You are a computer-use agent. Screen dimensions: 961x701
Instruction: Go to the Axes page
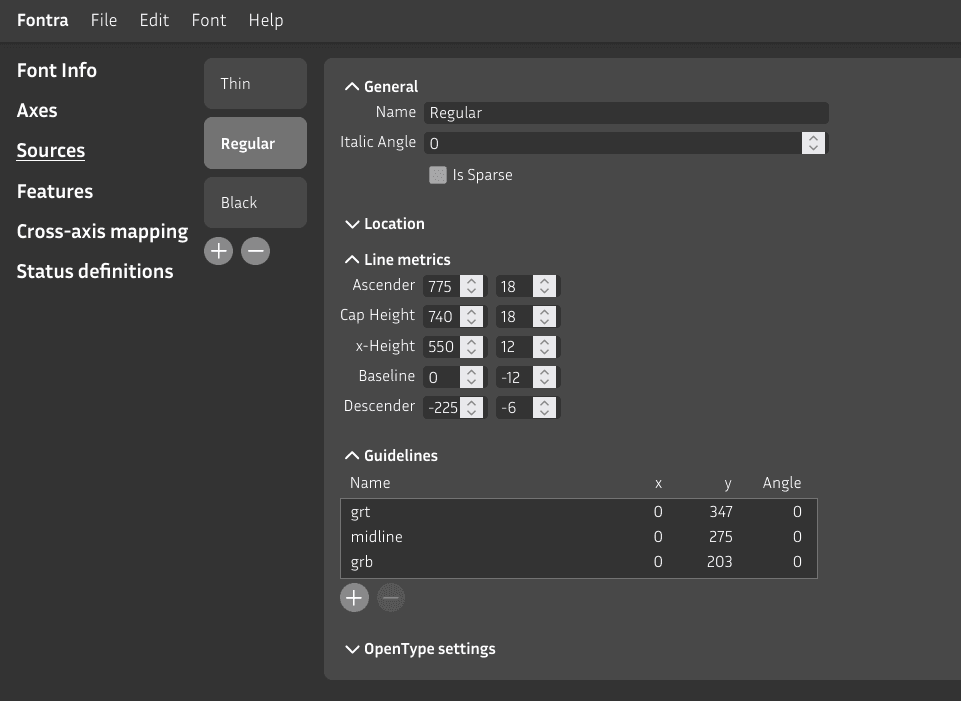37,110
